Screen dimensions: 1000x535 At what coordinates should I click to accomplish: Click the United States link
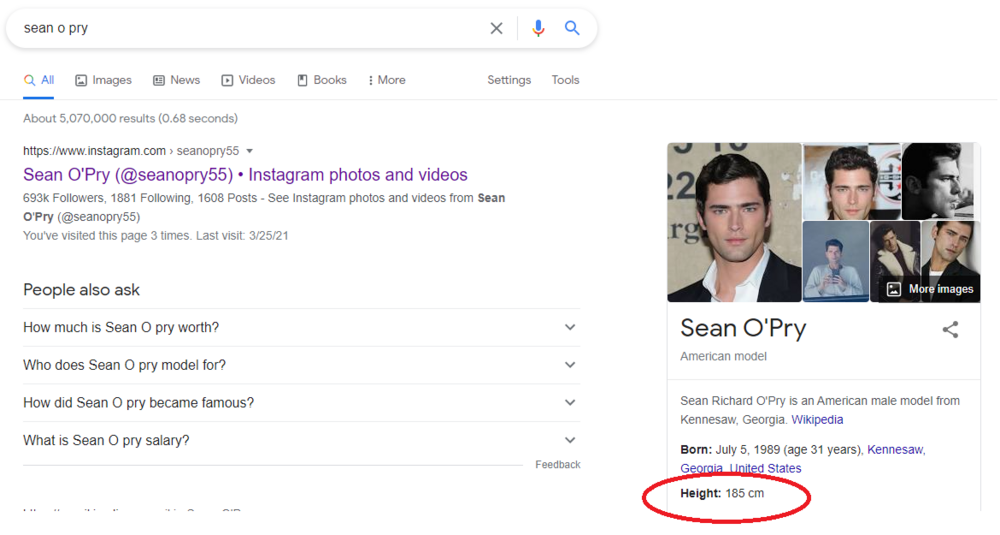click(765, 468)
